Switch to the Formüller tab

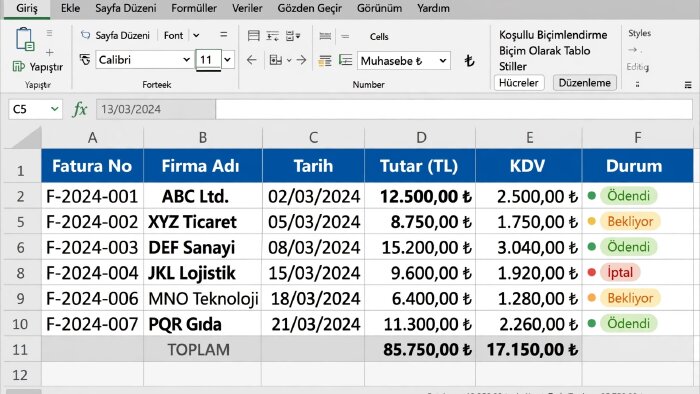tap(194, 8)
